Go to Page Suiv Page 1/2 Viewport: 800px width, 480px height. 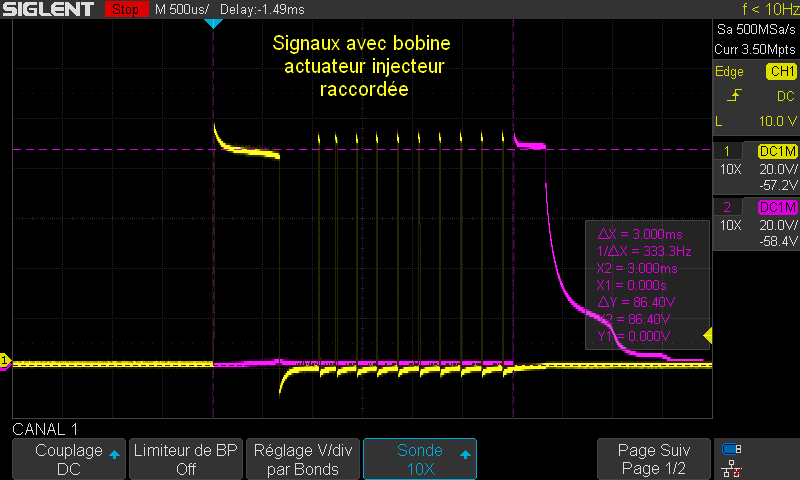[x=654, y=460]
